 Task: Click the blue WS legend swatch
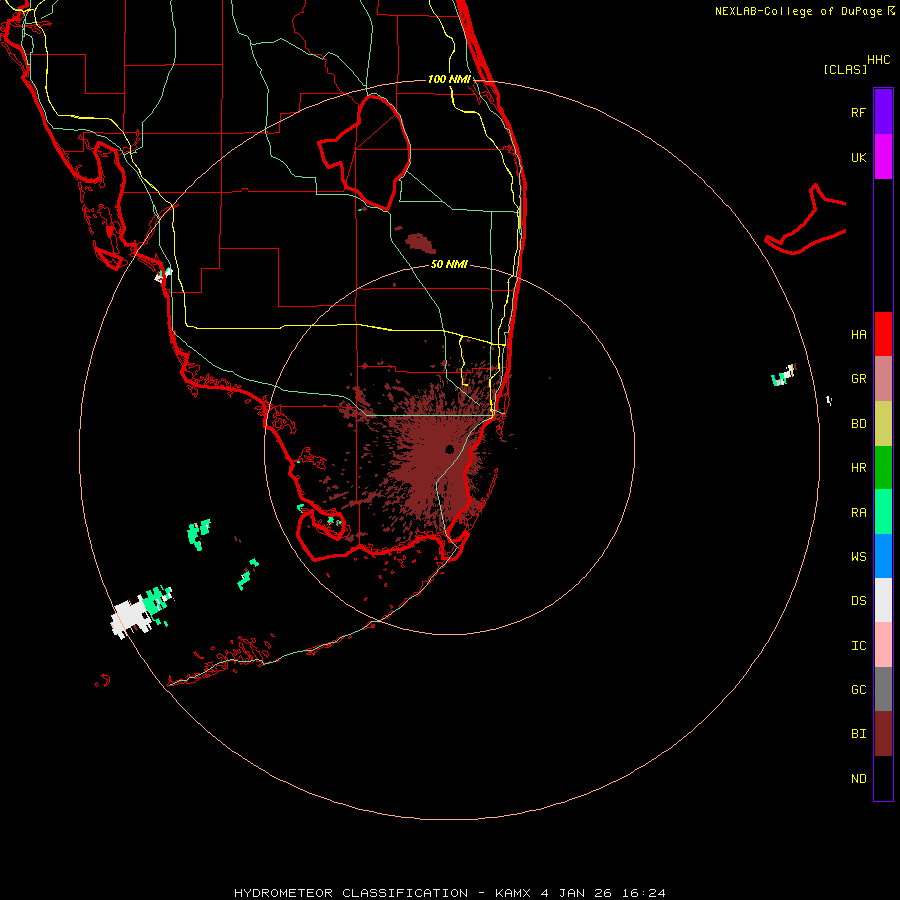pos(883,556)
